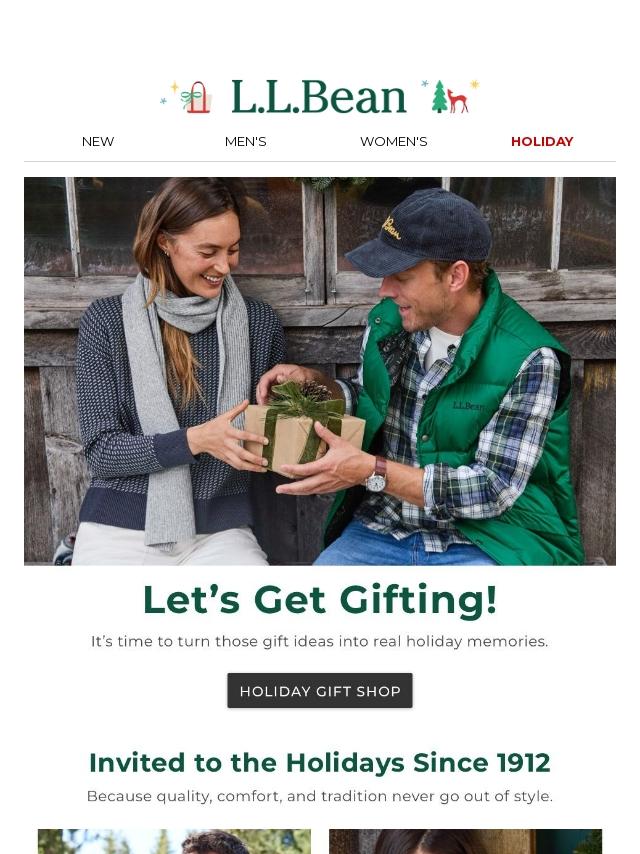Click Invited to the Holidays Since 1912 heading
The height and width of the screenshot is (854, 640).
click(320, 762)
